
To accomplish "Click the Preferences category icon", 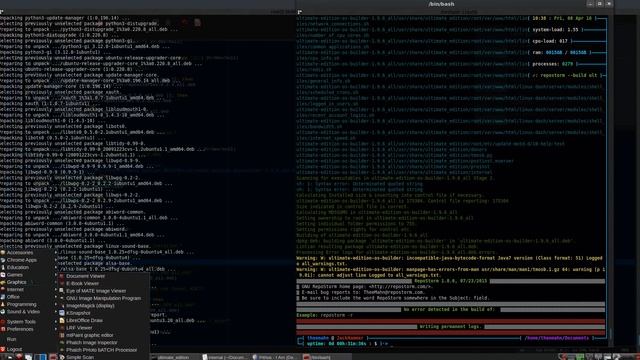I will (x=3, y=329).
